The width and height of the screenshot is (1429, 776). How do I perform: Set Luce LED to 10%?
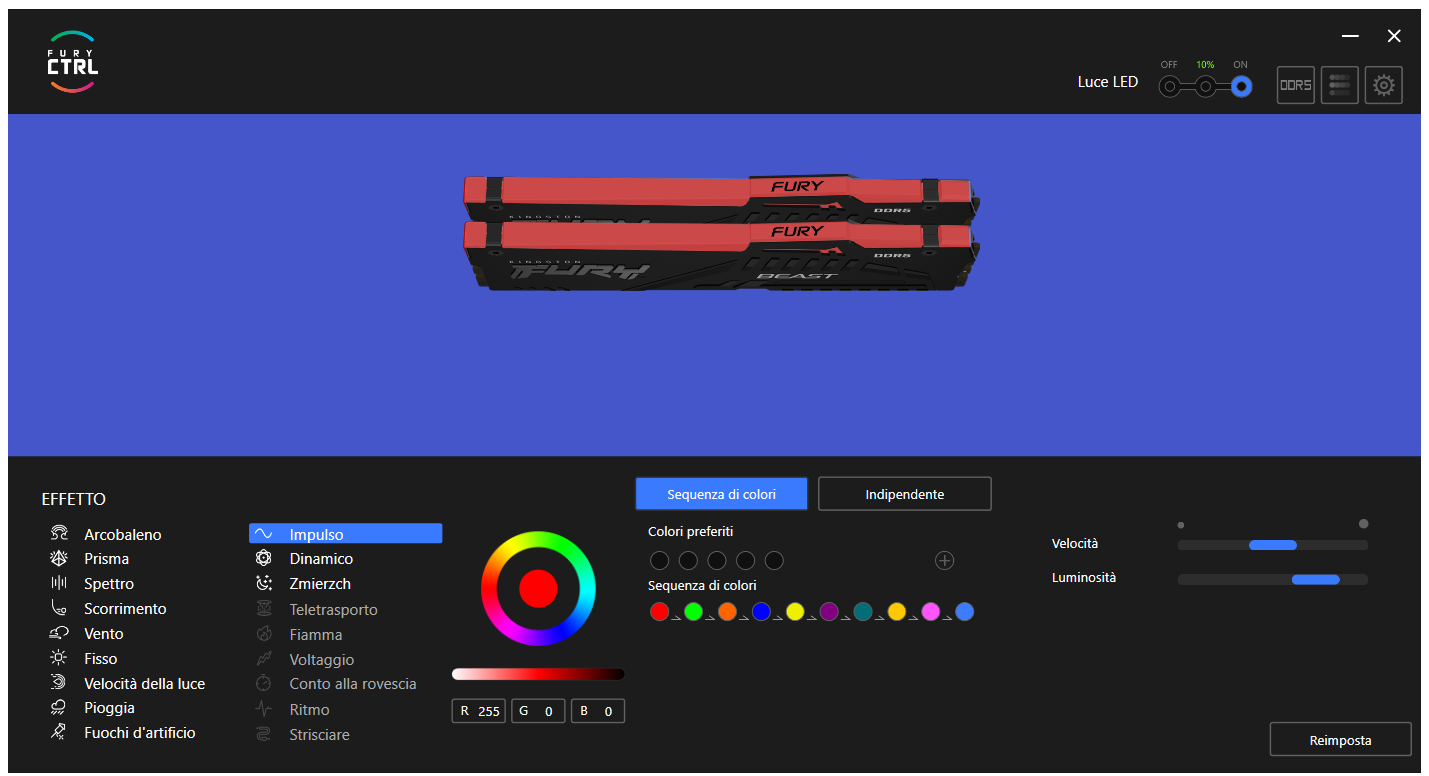1206,87
